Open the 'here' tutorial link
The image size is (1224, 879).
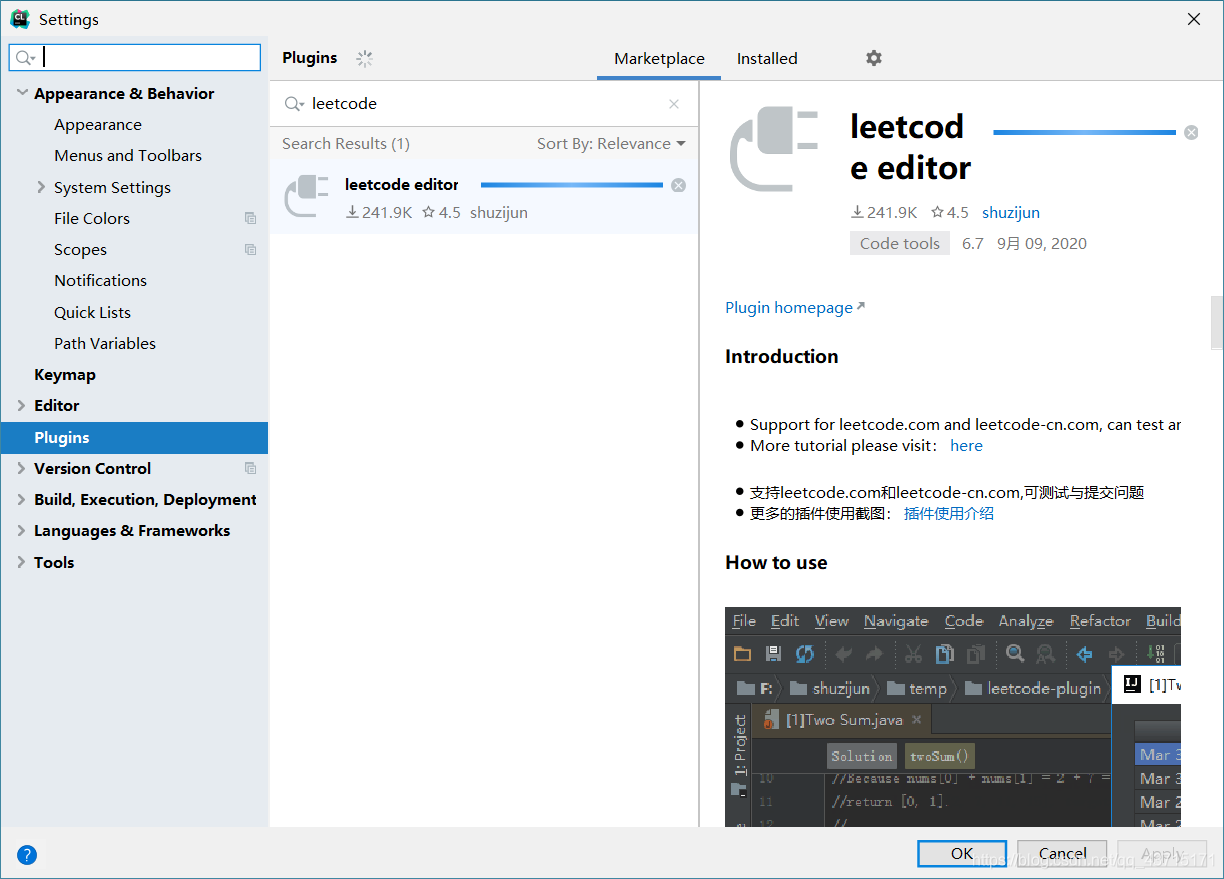[x=966, y=446]
